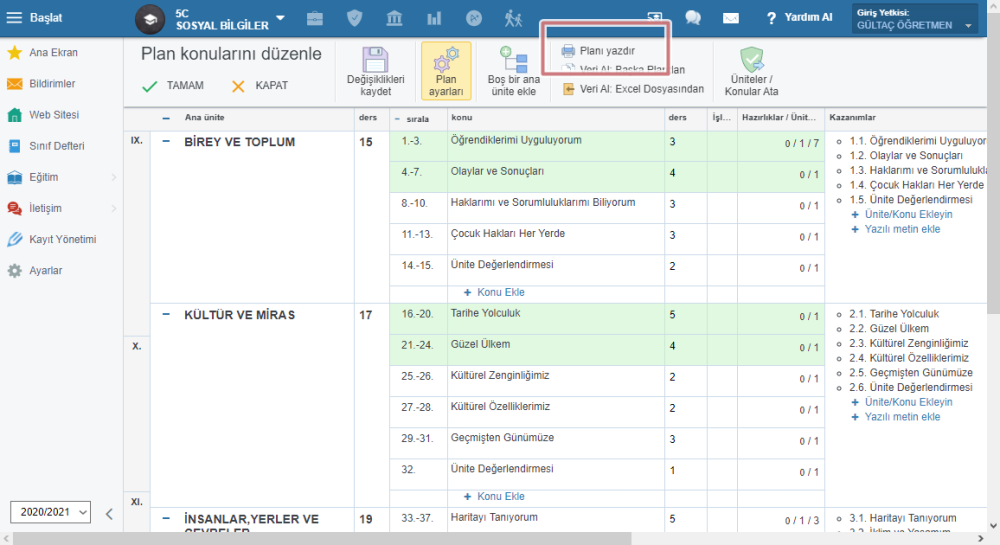Viewport: 1000px width, 545px height.
Task: Click the Hazırlıklar / Ünit... column header
Action: (x=779, y=118)
